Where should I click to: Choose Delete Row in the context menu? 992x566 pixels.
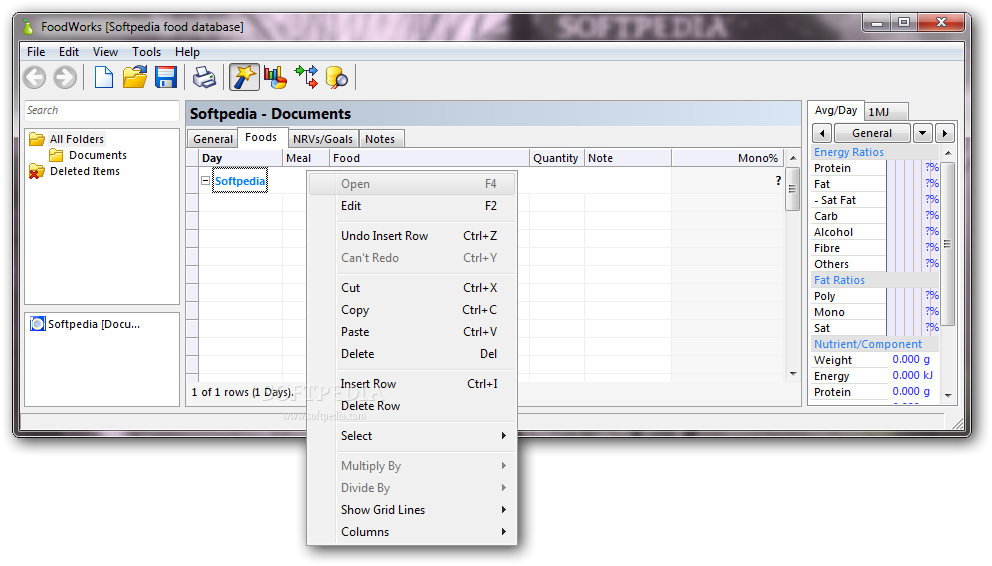(x=412, y=406)
